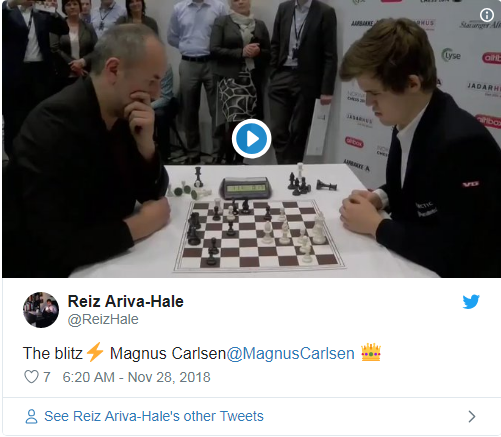The width and height of the screenshot is (501, 437).
Task: Click the lightning bolt emoji in tweet
Action: tap(95, 352)
